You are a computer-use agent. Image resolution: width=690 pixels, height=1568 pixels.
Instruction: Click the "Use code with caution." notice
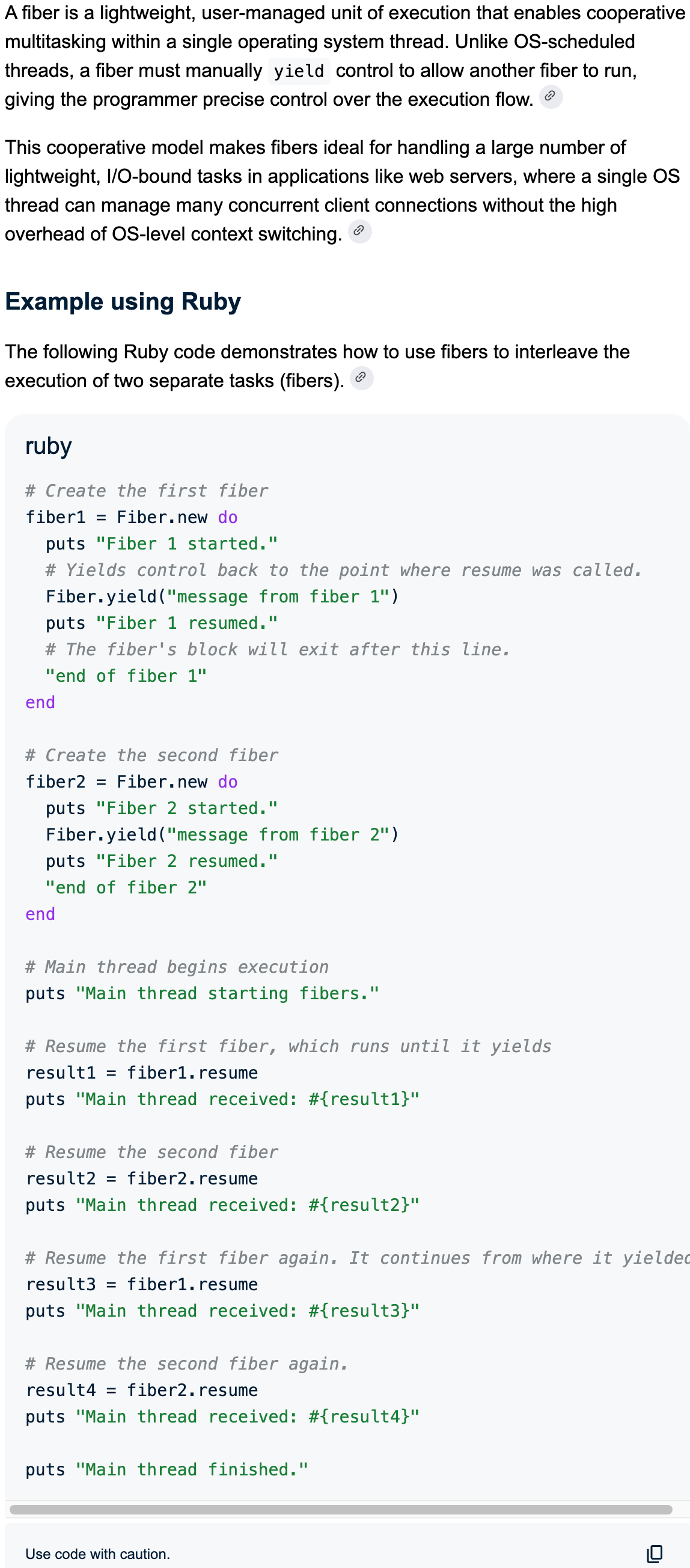coord(97,1554)
